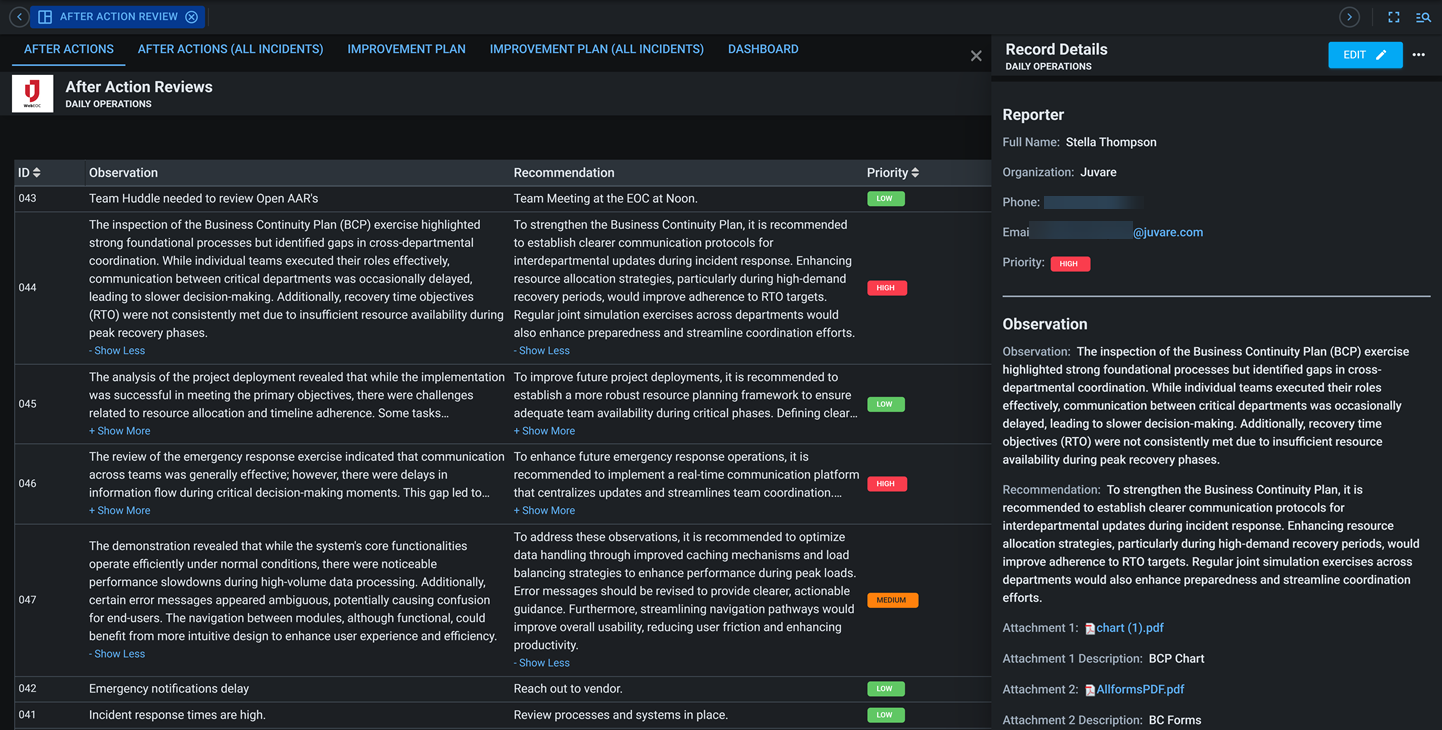
Task: Close the Record Details panel with X
Action: [976, 56]
